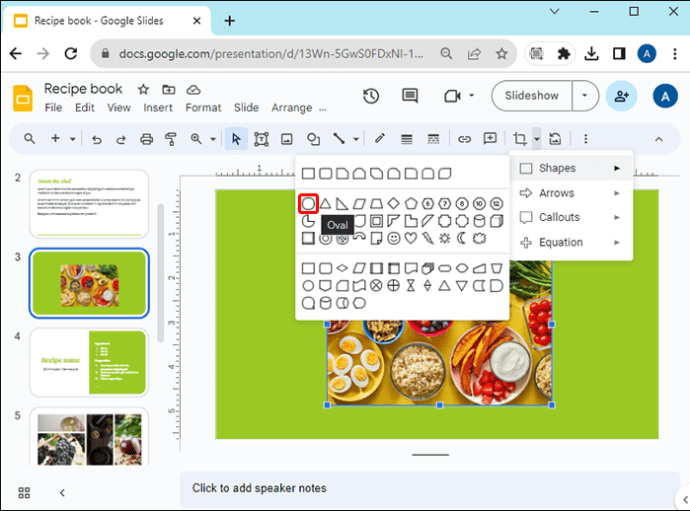Expand the Equation submenu
Screen dimensions: 690x511
click(x=572, y=242)
